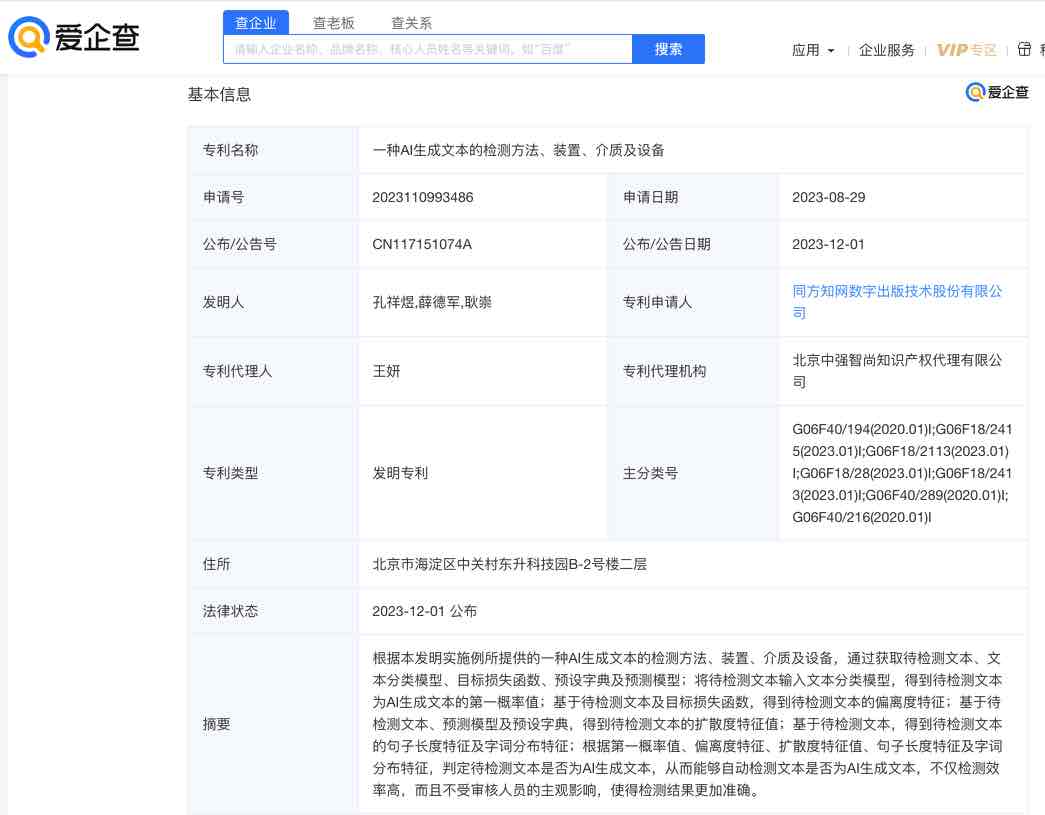Click legal status 2023-12-01 公布
The image size is (1045, 815).
click(425, 611)
